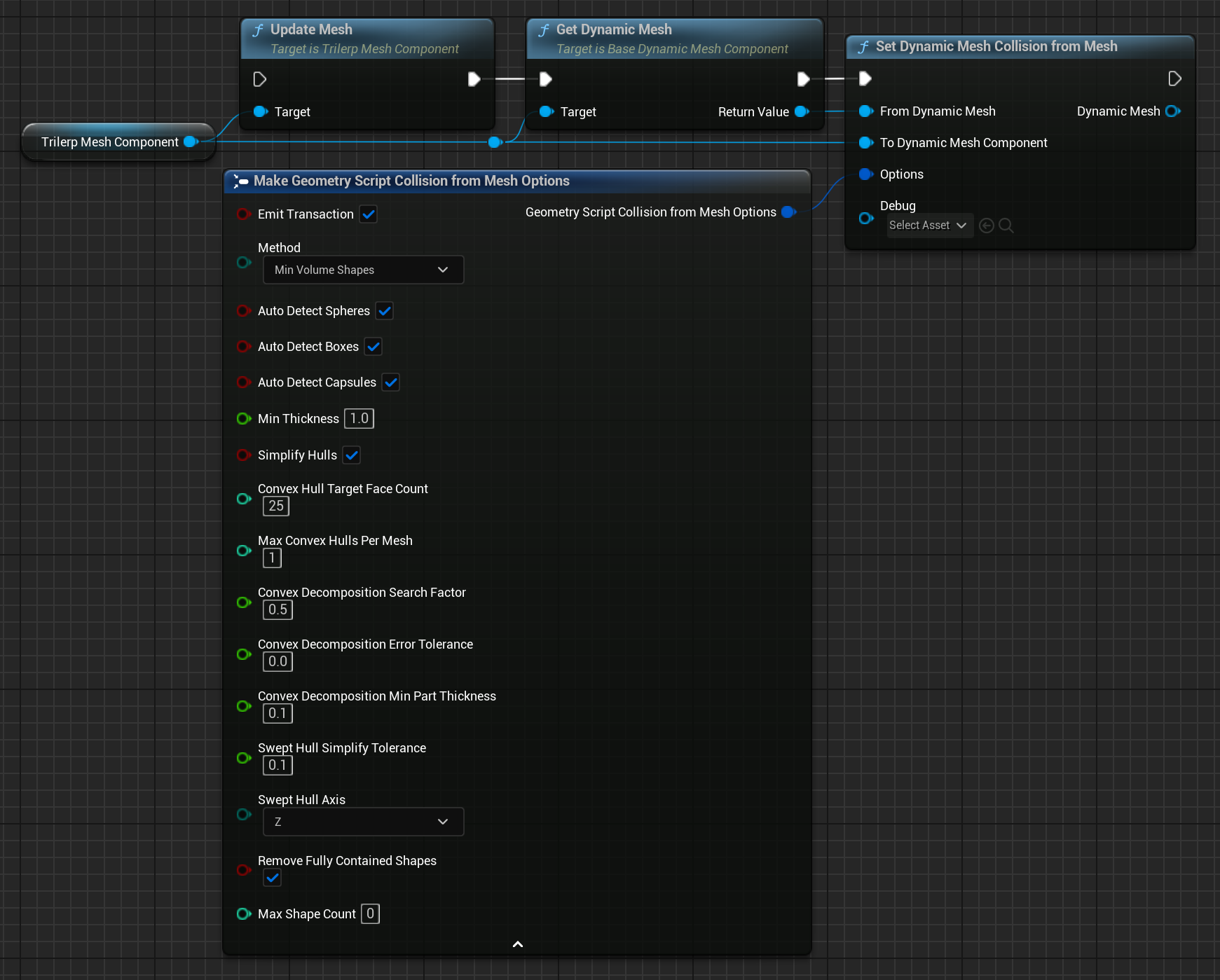
Task: Toggle Emit Transaction checkbox
Action: tap(369, 214)
